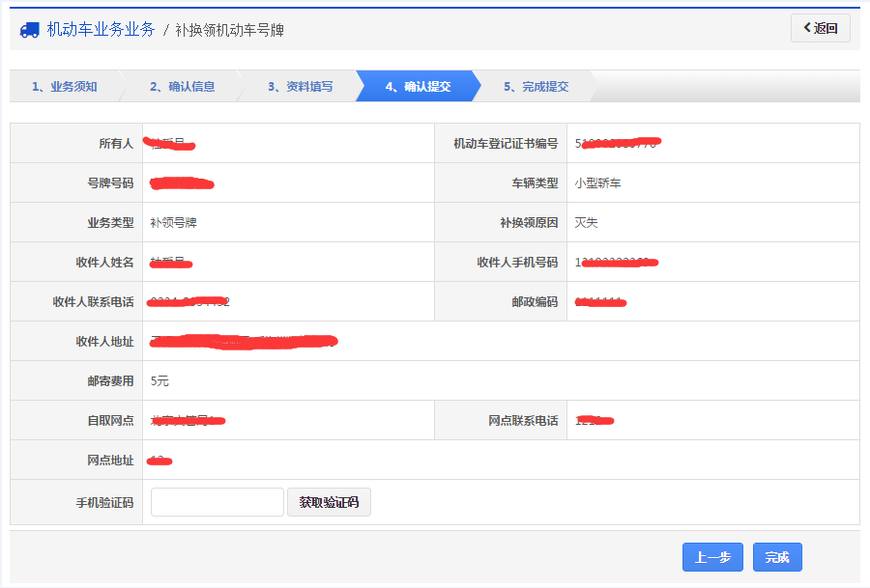Click the 补换领机动车号牌 breadcrumb text
Screen dimensions: 870x588
click(x=229, y=30)
